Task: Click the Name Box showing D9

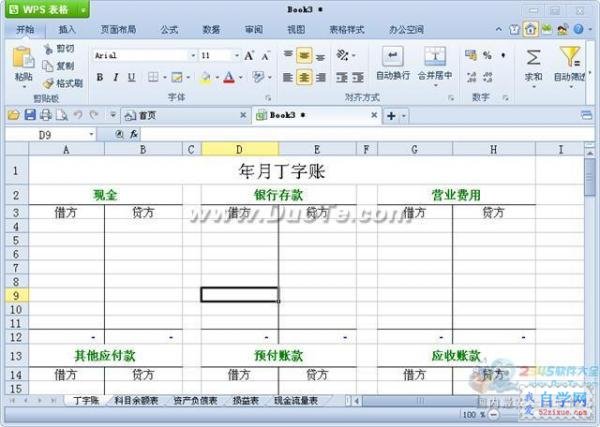Action: click(x=50, y=135)
